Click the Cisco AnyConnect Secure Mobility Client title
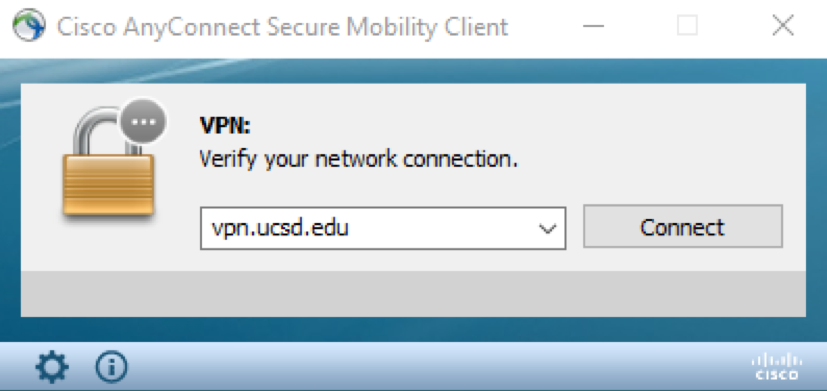This screenshot has height=391, width=827. coord(282,27)
